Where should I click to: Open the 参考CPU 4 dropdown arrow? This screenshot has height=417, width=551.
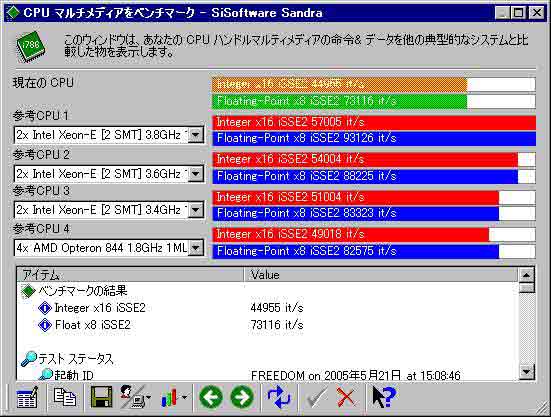(x=196, y=248)
